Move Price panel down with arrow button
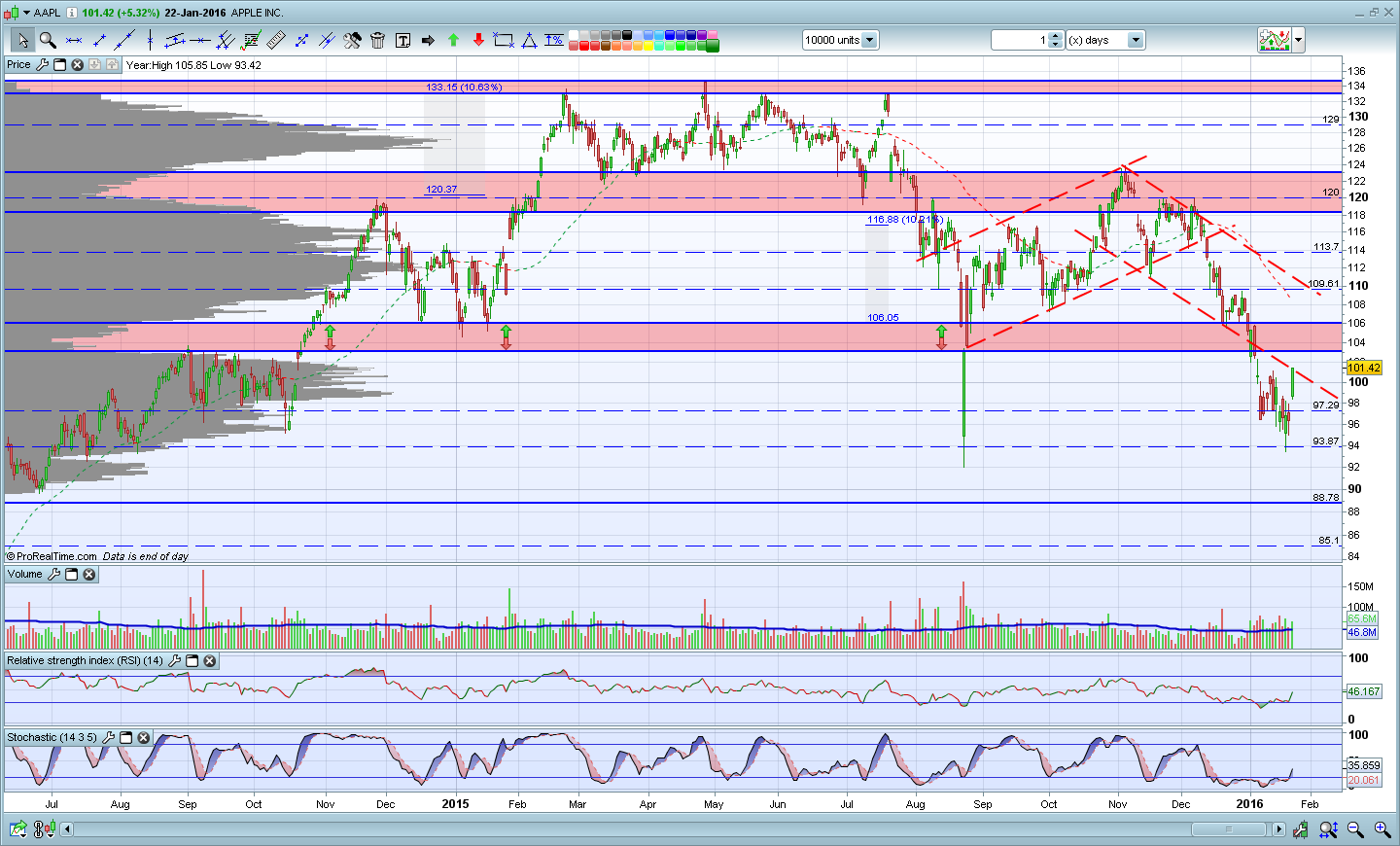The height and width of the screenshot is (846, 1400). click(94, 65)
